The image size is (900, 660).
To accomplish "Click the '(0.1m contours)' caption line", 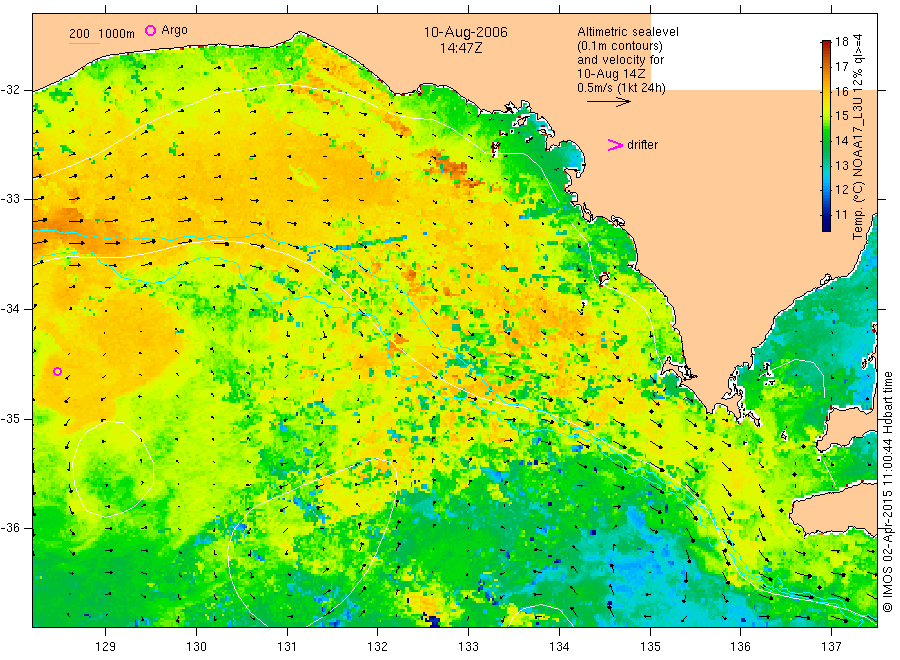I will (x=619, y=46).
